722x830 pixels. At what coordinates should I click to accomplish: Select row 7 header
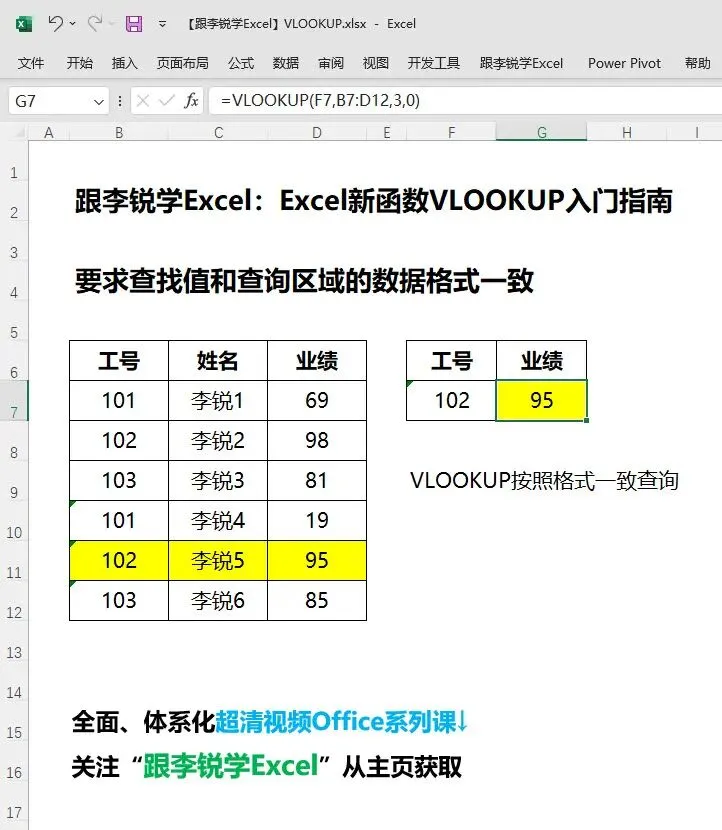tap(14, 401)
